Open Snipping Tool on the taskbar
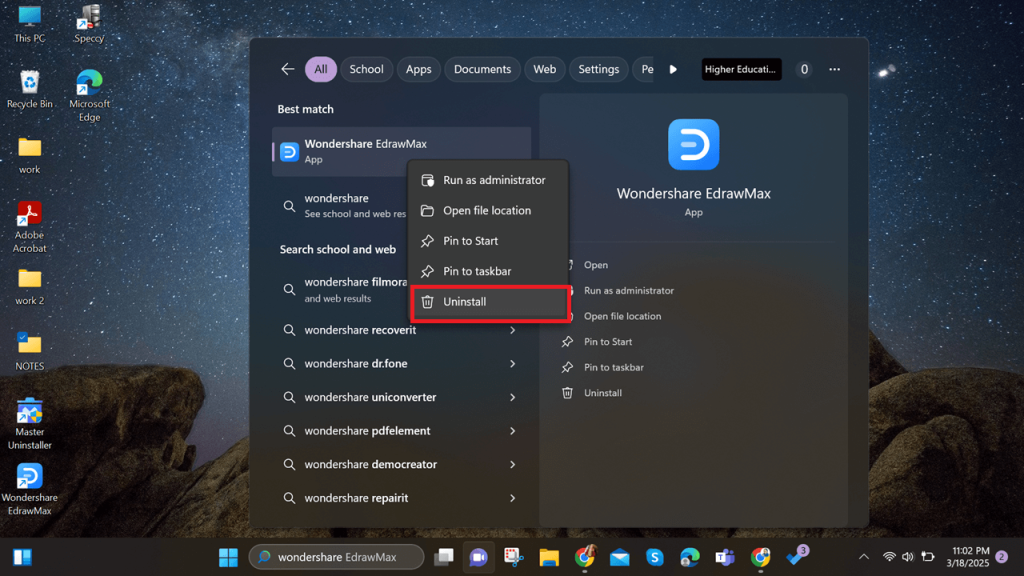This screenshot has height=576, width=1024. (x=514, y=557)
